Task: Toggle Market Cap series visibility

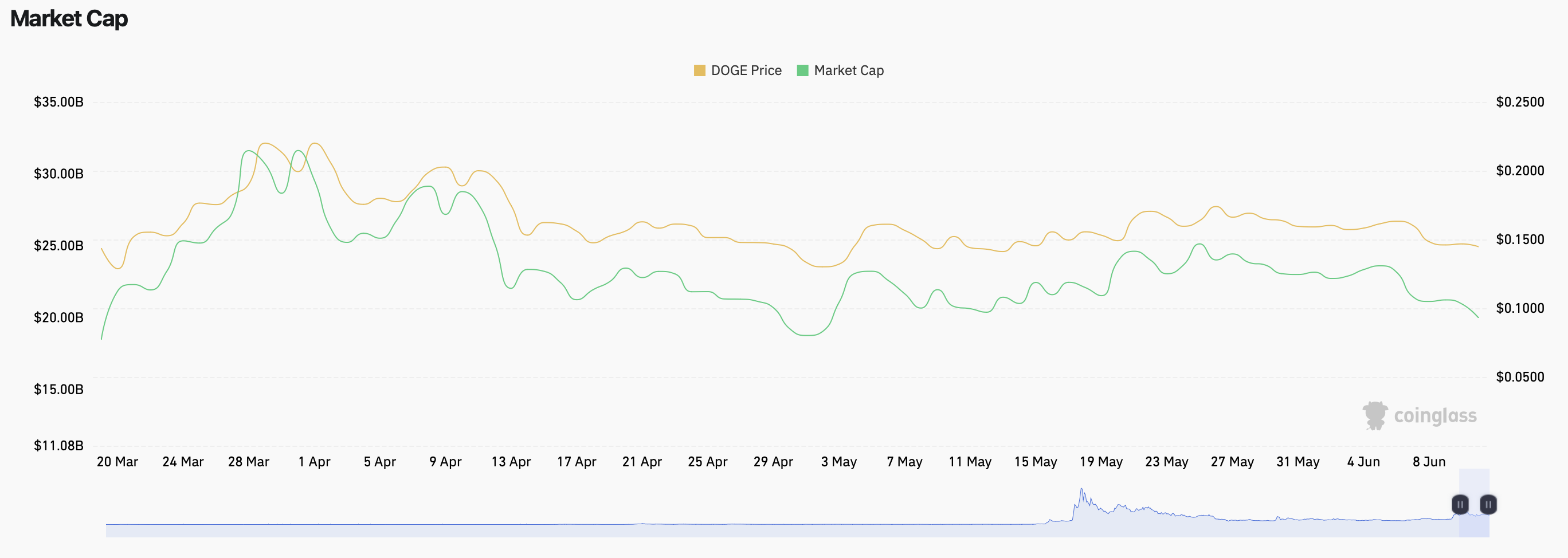Action: coord(841,70)
